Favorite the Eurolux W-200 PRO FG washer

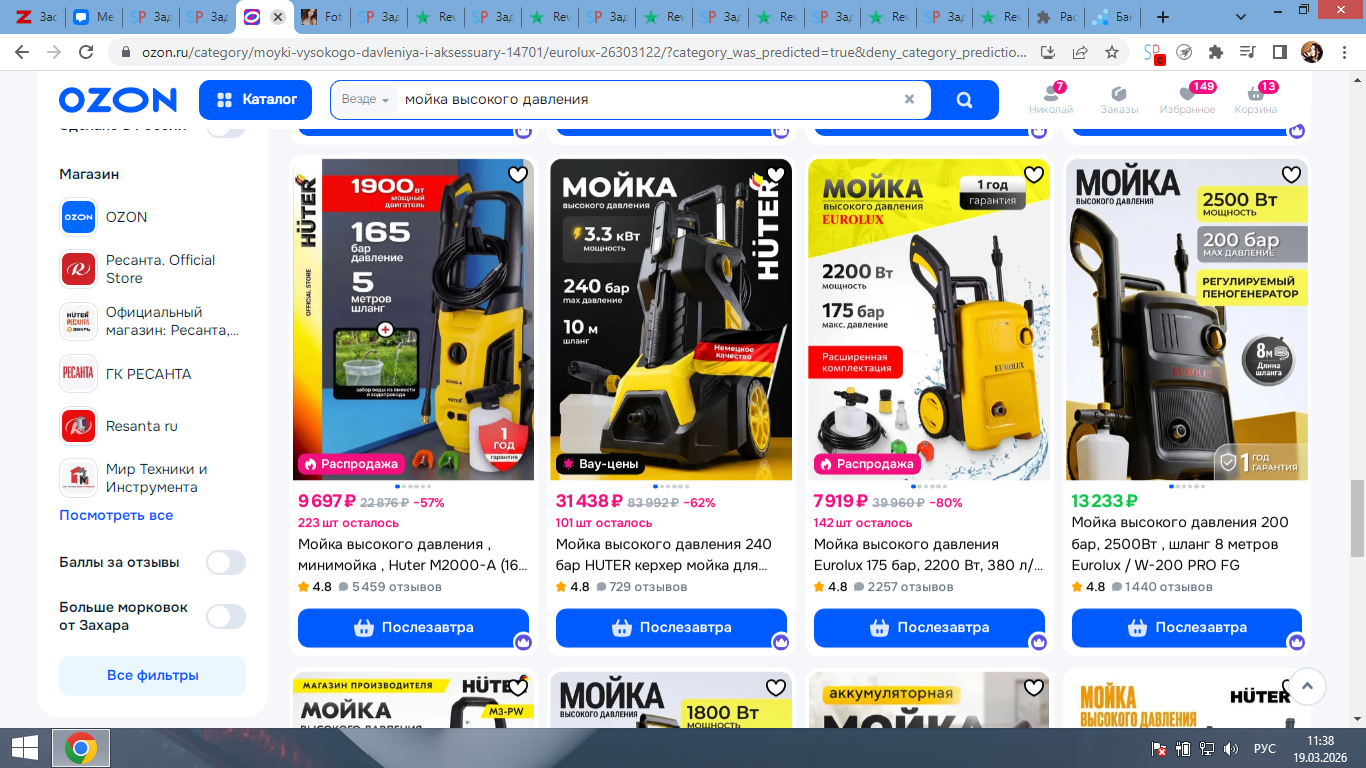[x=1291, y=175]
